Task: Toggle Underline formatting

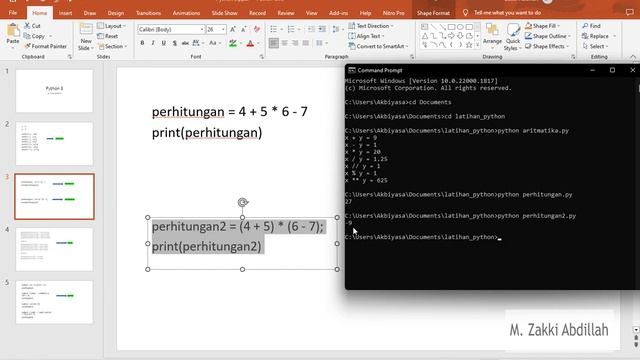Action: click(x=164, y=43)
